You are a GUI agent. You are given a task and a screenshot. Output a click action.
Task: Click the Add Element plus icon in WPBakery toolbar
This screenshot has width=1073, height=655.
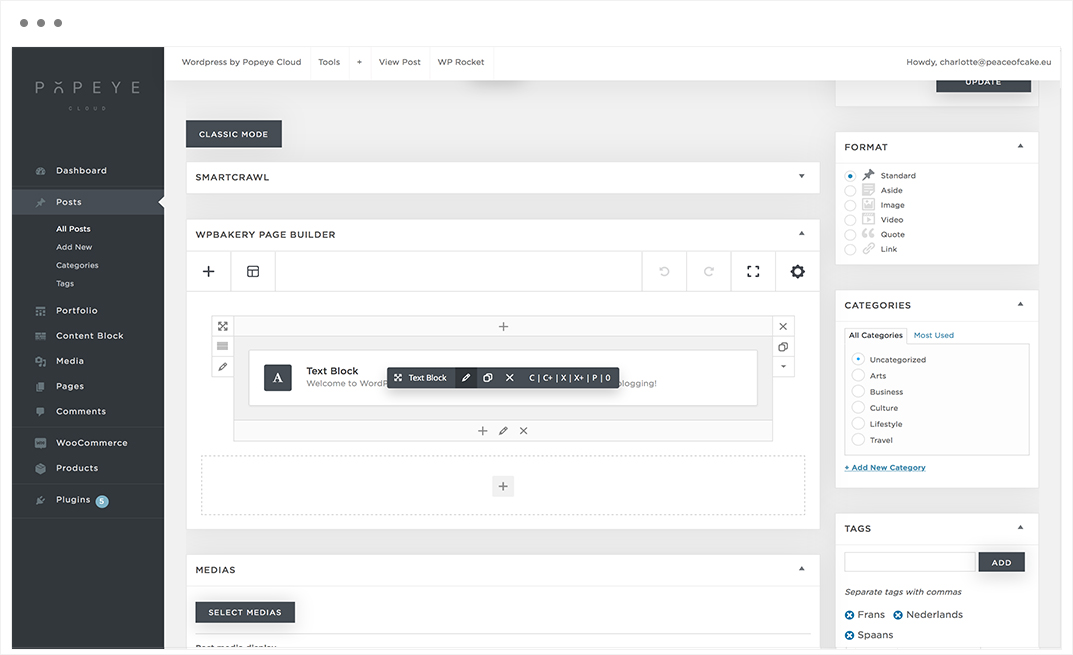click(209, 272)
